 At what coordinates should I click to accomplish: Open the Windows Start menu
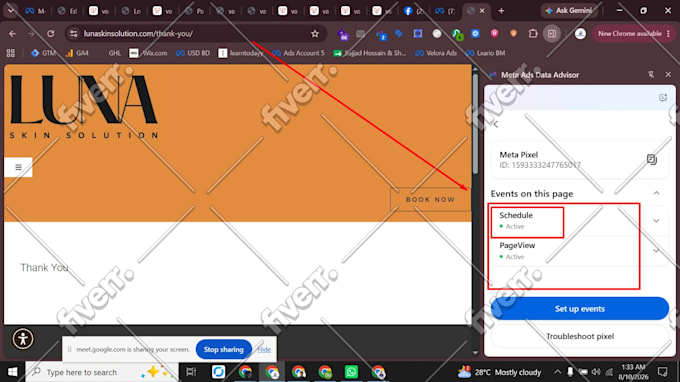(12, 372)
